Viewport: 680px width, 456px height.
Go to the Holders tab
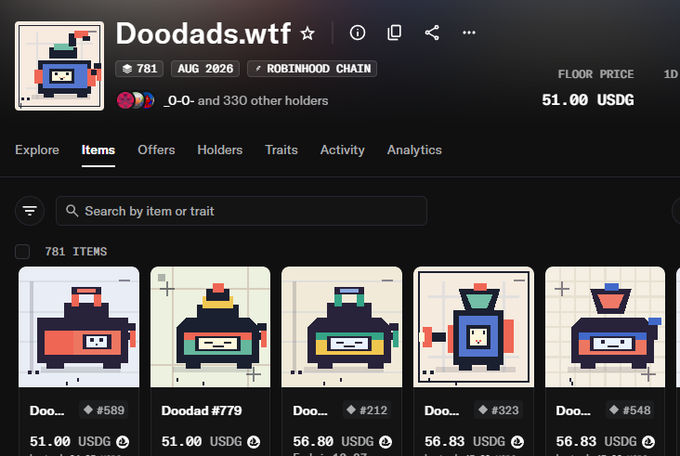[x=220, y=150]
